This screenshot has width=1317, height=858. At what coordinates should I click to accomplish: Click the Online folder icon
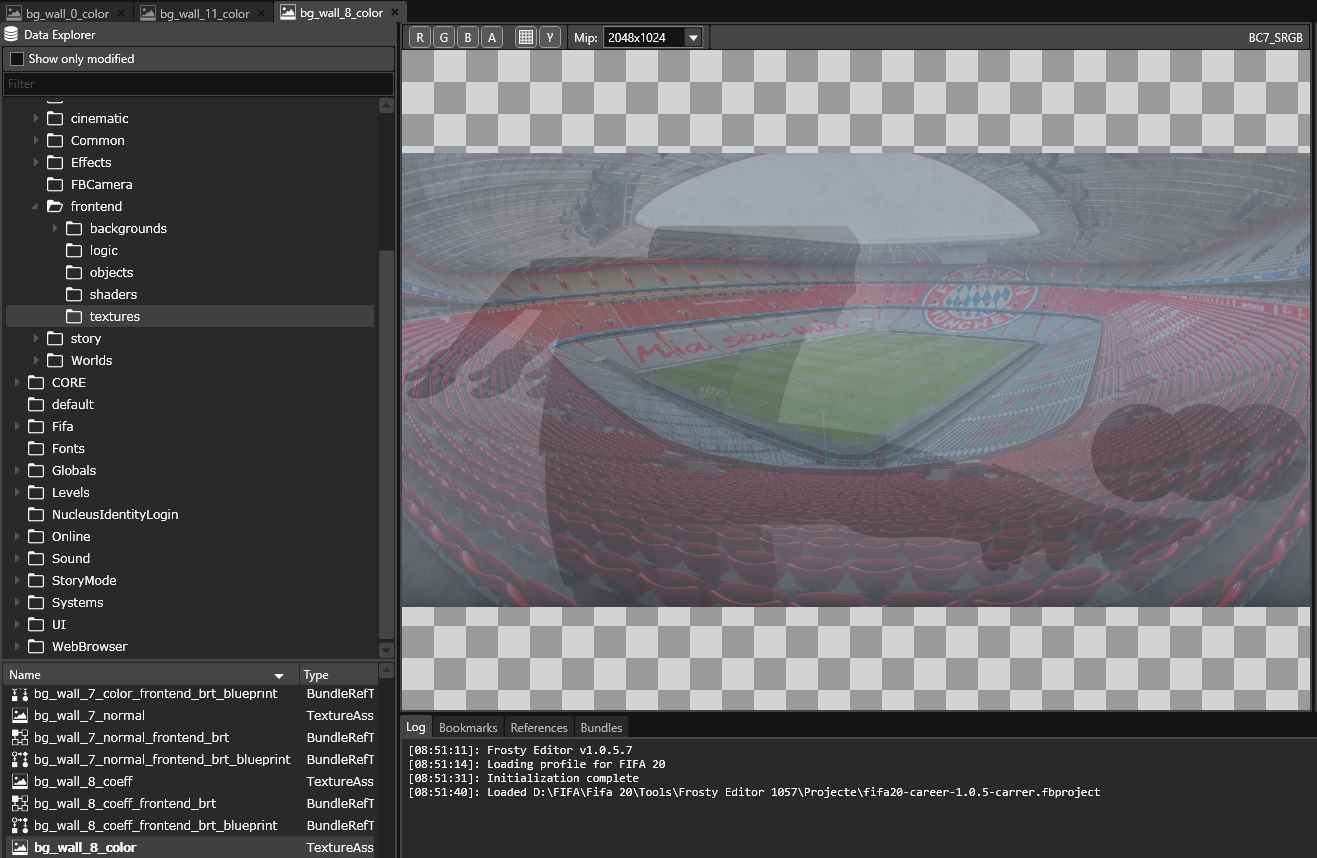coord(36,536)
